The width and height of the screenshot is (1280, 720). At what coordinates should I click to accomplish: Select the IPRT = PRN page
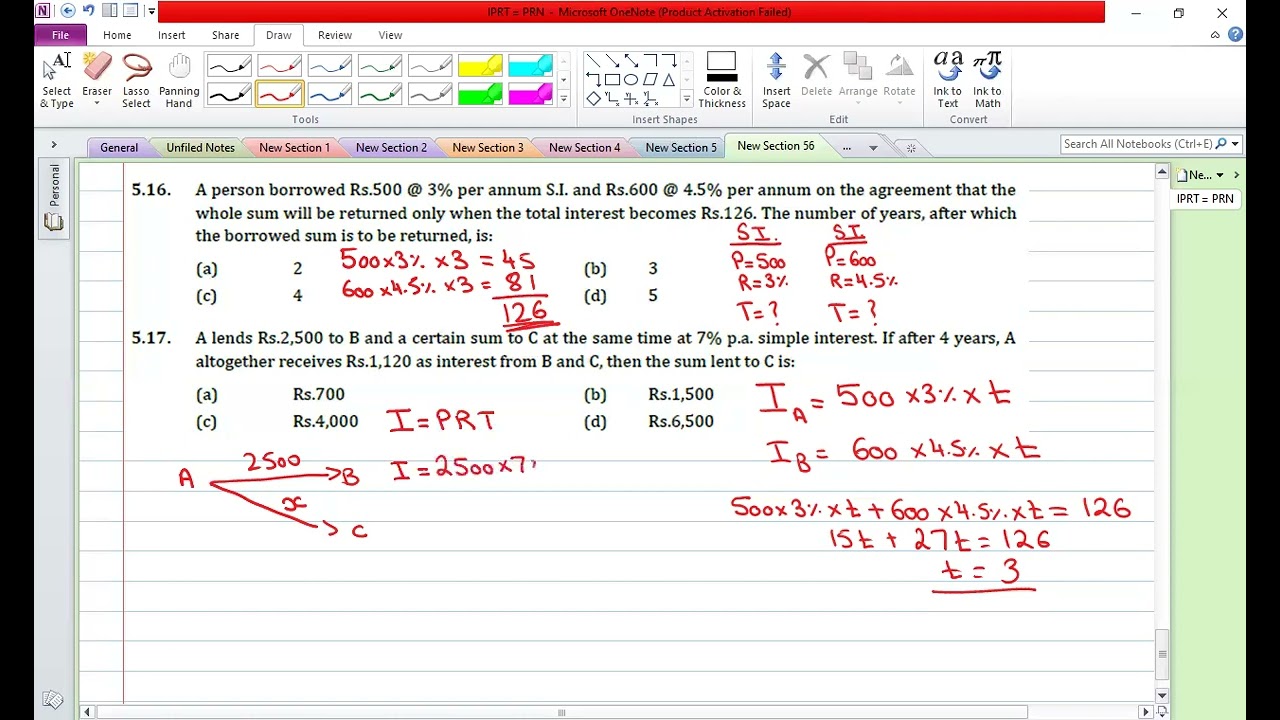tap(1205, 199)
